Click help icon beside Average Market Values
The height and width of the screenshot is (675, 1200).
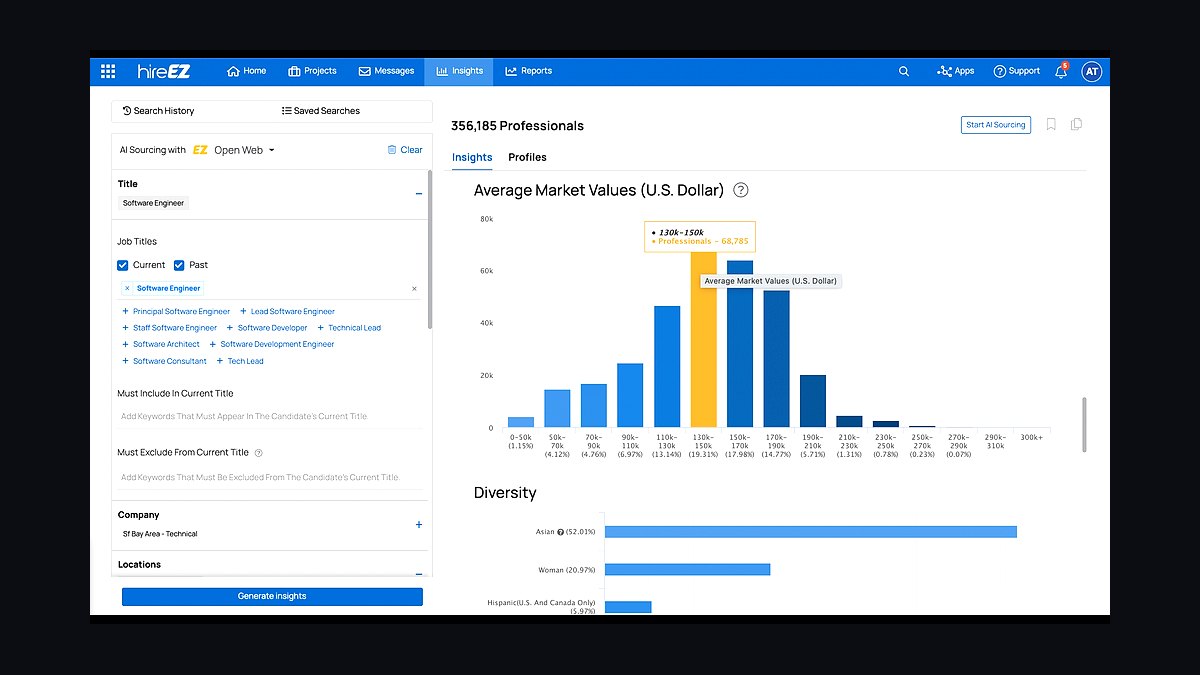tap(741, 190)
